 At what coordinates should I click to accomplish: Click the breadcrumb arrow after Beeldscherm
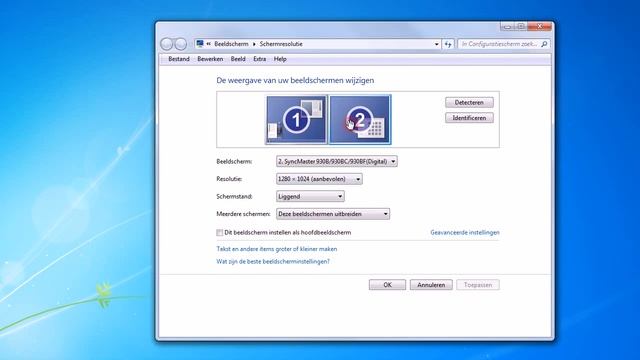point(254,44)
